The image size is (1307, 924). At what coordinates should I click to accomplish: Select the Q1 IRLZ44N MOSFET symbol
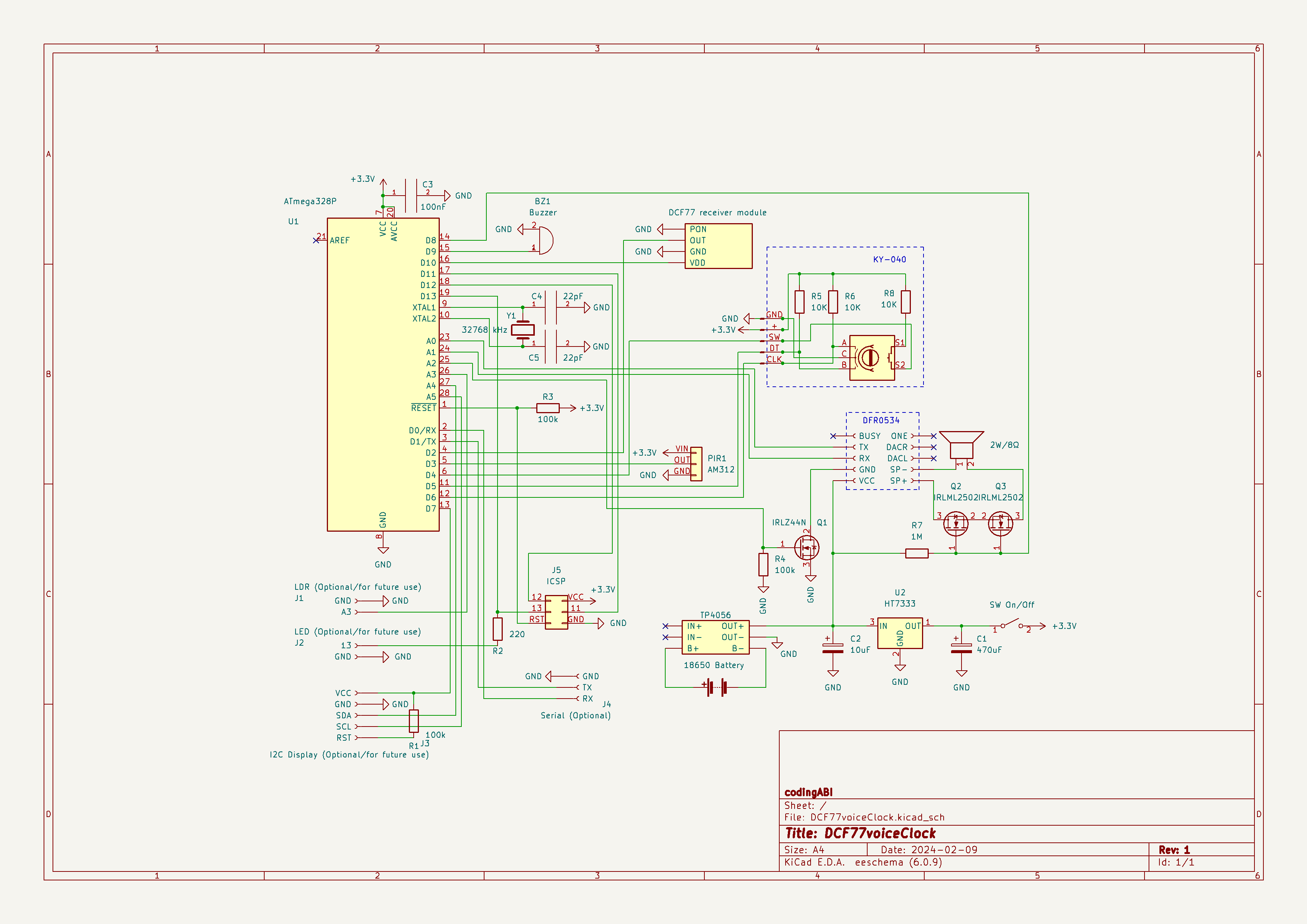pyautogui.click(x=806, y=547)
